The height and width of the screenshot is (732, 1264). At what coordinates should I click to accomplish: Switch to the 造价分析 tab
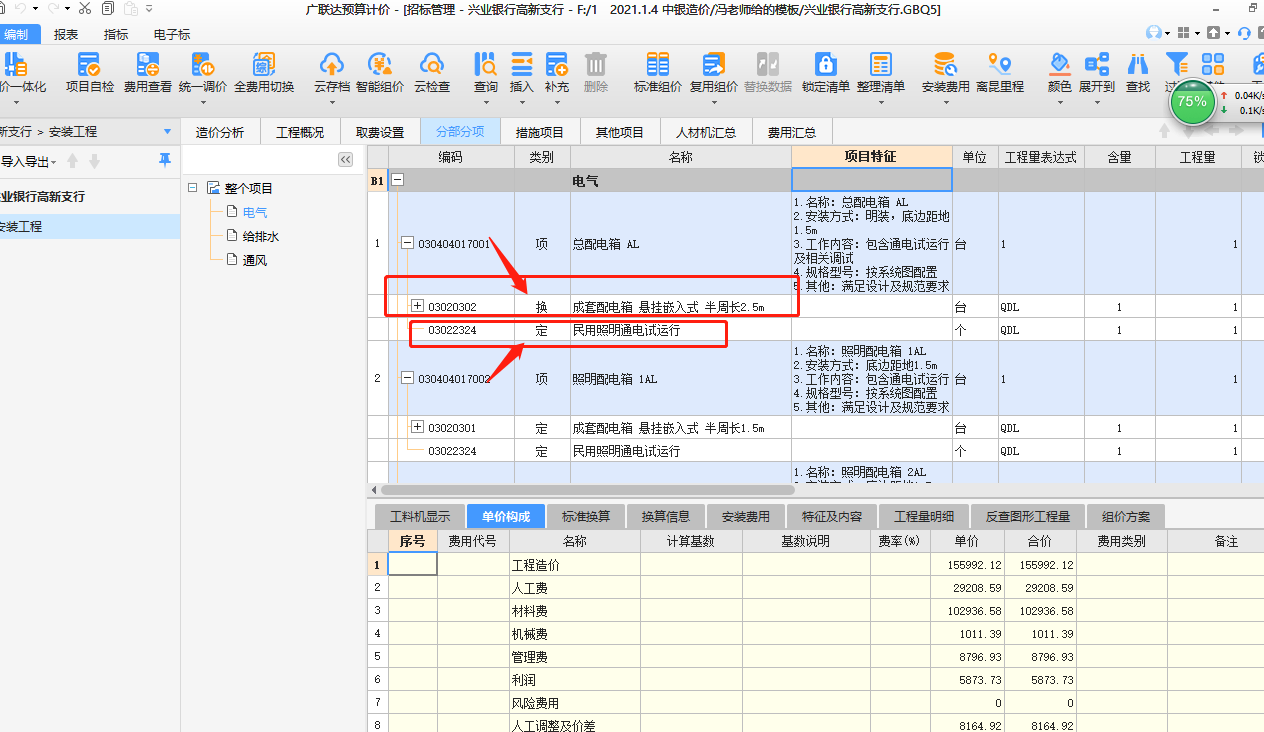click(x=220, y=132)
